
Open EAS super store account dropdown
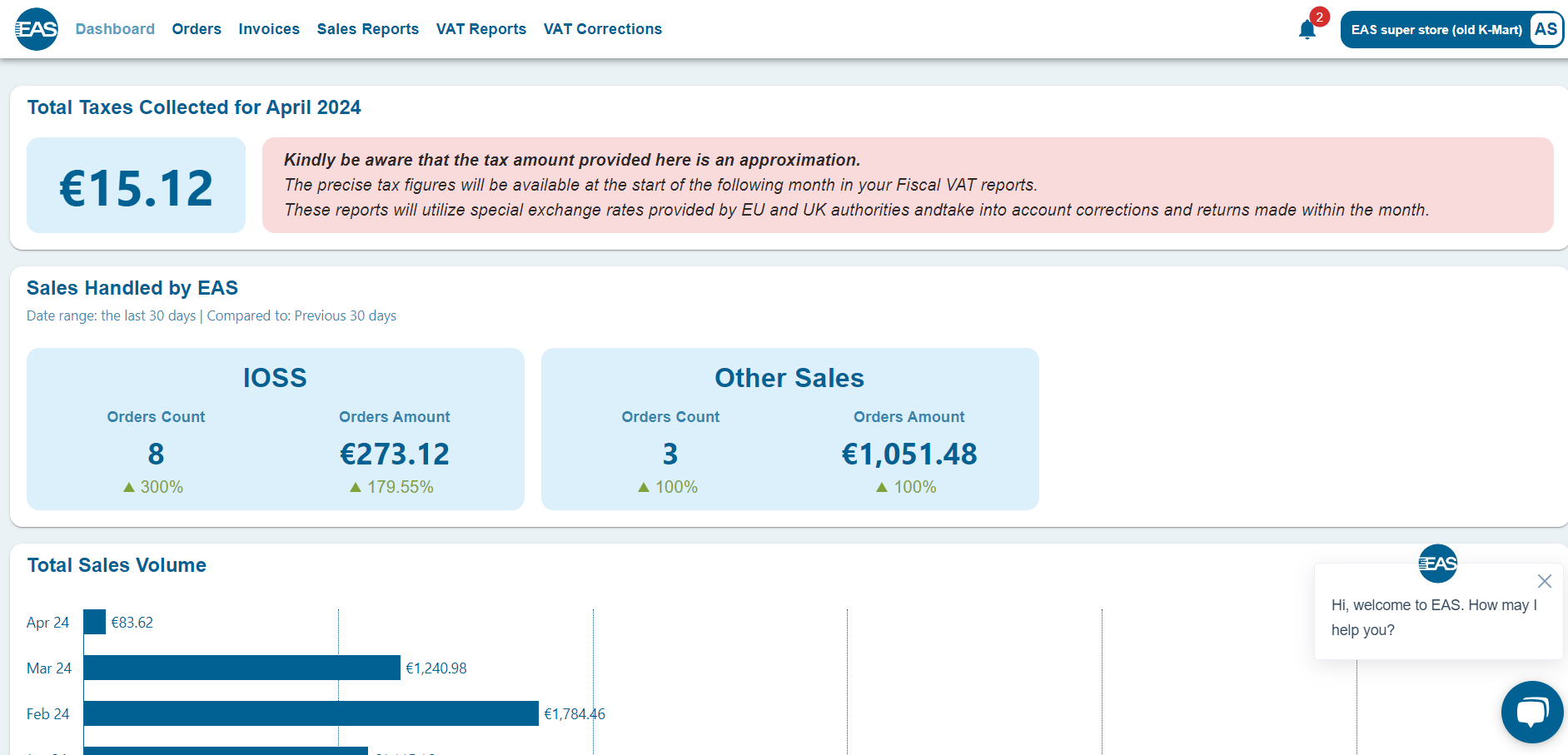coord(1436,30)
